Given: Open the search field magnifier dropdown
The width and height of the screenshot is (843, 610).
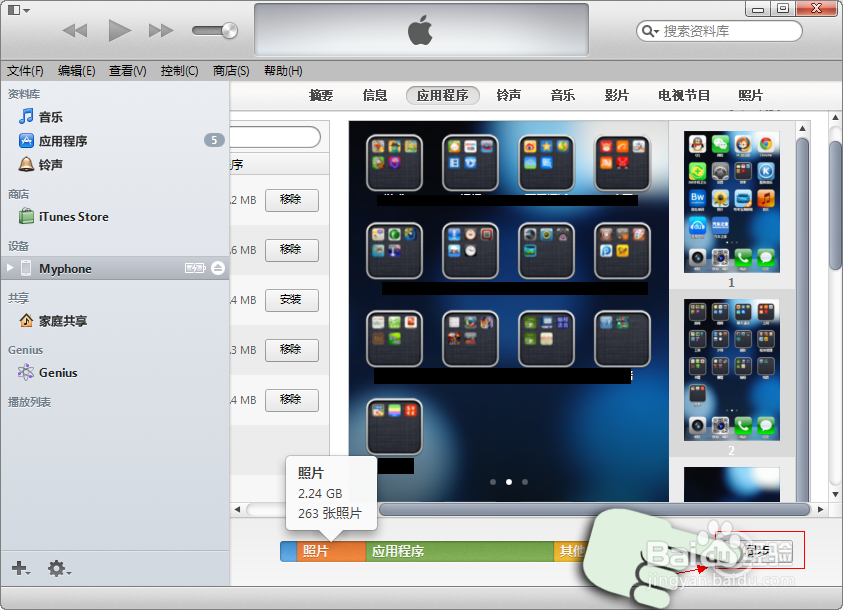Looking at the screenshot, I should pos(650,31).
